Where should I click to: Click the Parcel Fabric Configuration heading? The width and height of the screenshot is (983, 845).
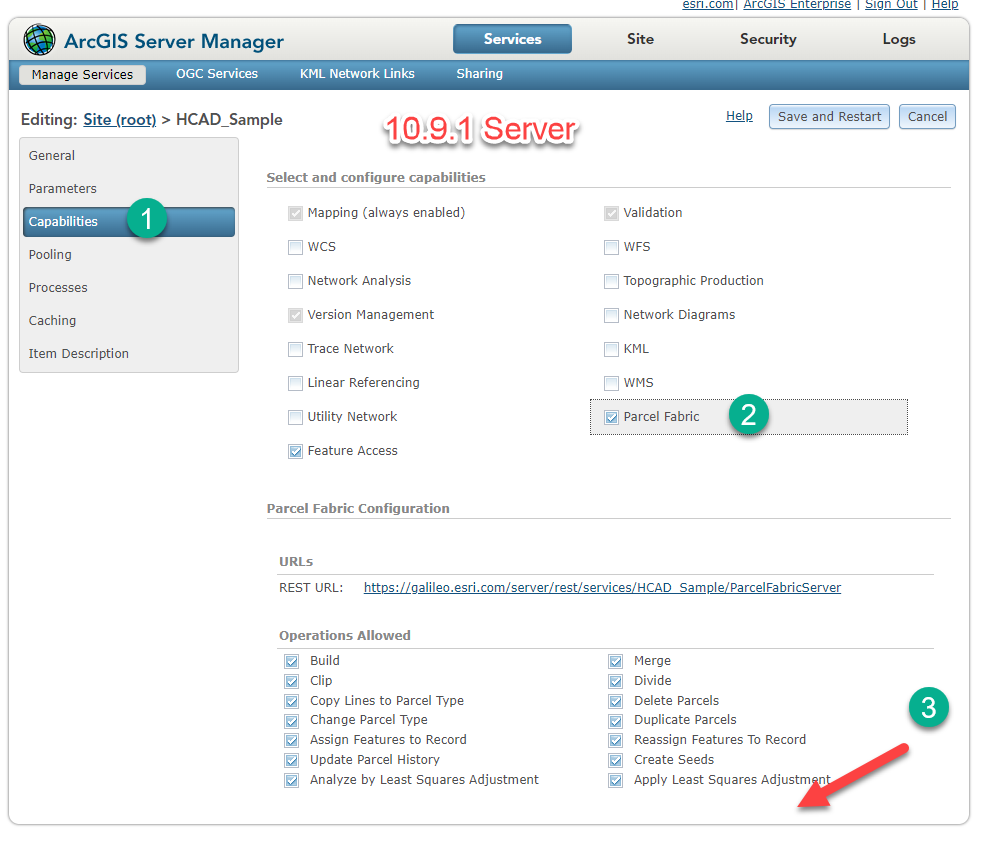click(358, 508)
